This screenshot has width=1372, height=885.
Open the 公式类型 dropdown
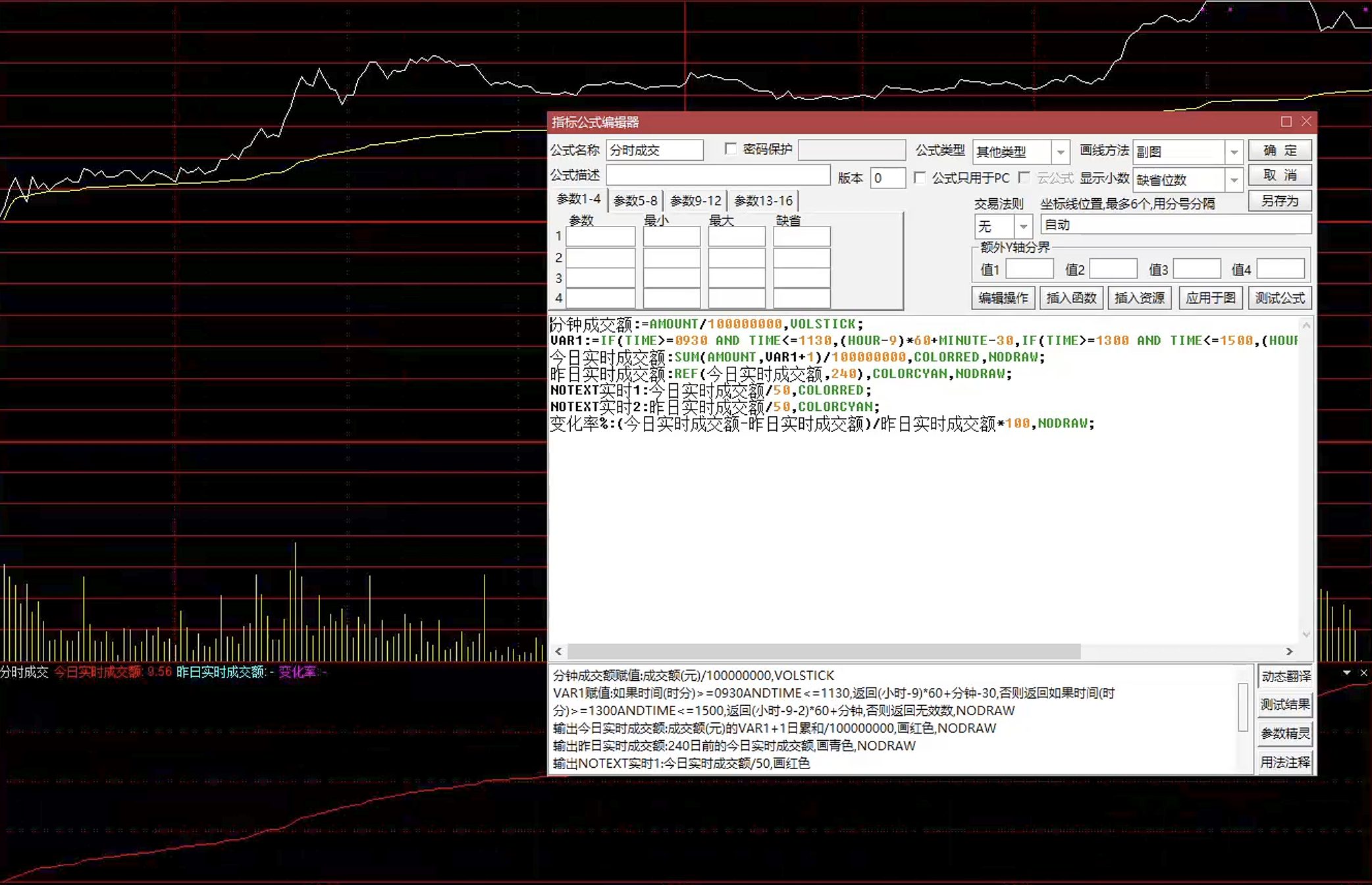coord(1060,152)
